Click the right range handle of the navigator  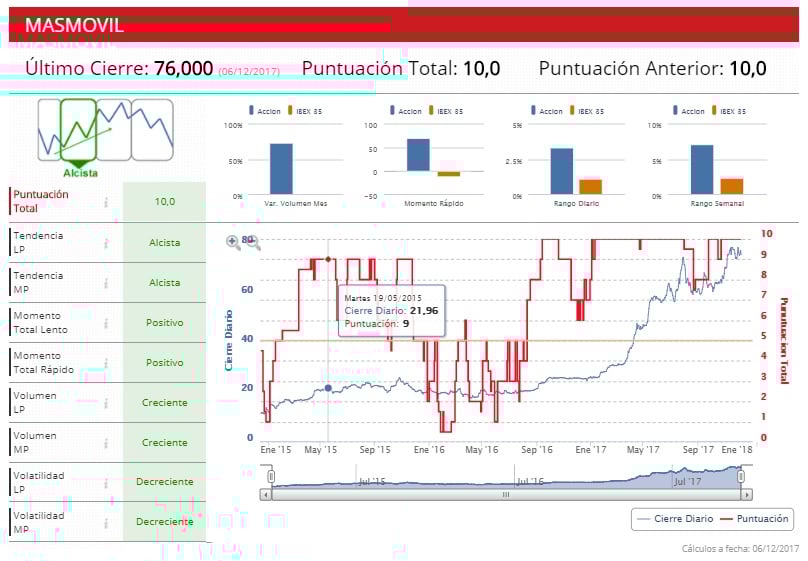pos(741,477)
